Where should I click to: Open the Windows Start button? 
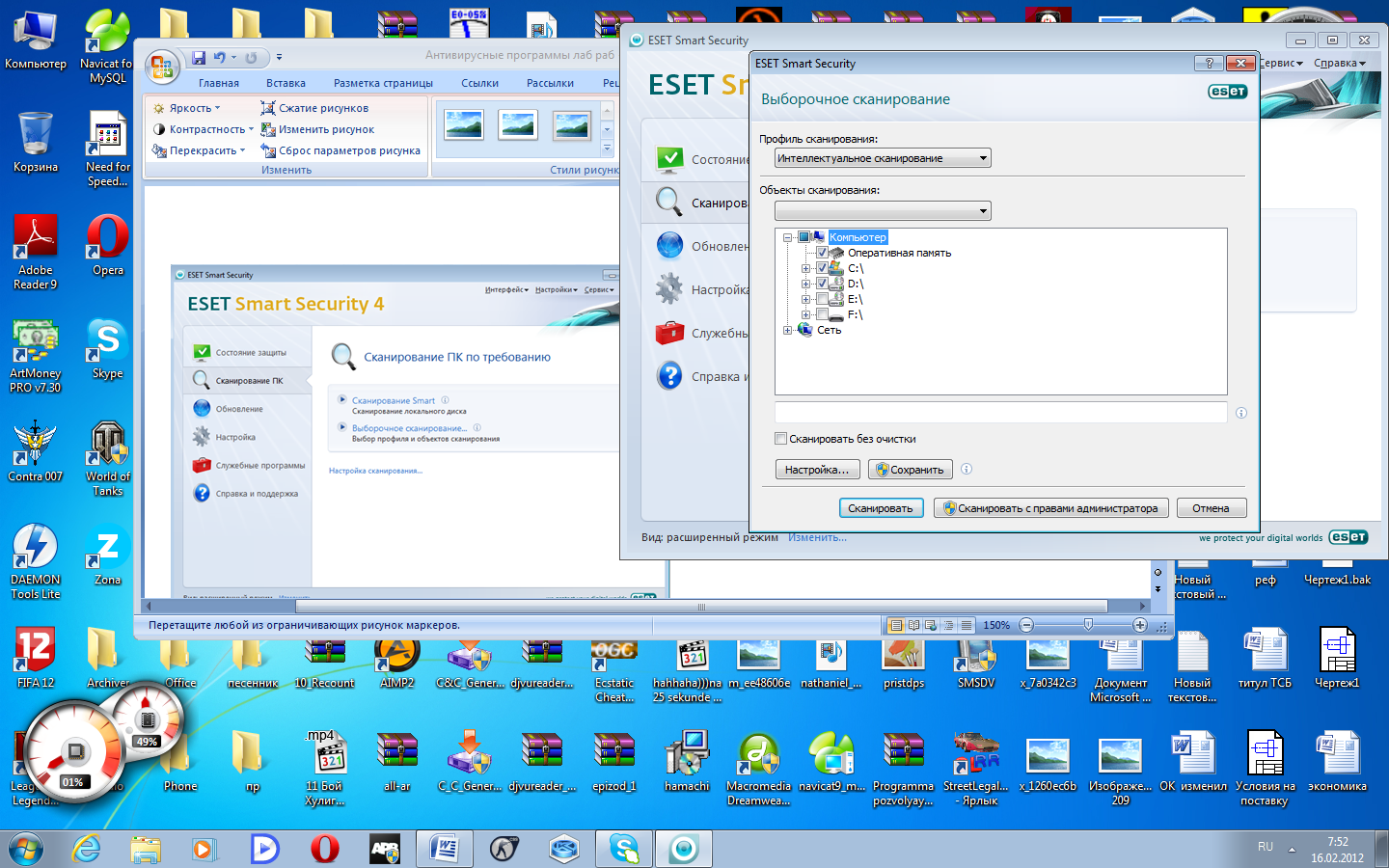(26, 849)
